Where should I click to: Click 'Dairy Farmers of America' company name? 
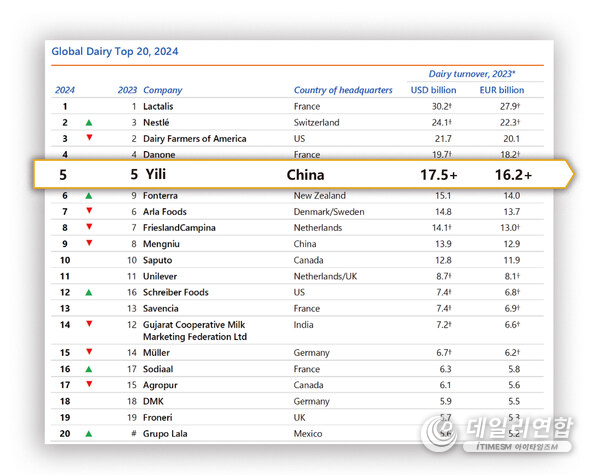(195, 139)
